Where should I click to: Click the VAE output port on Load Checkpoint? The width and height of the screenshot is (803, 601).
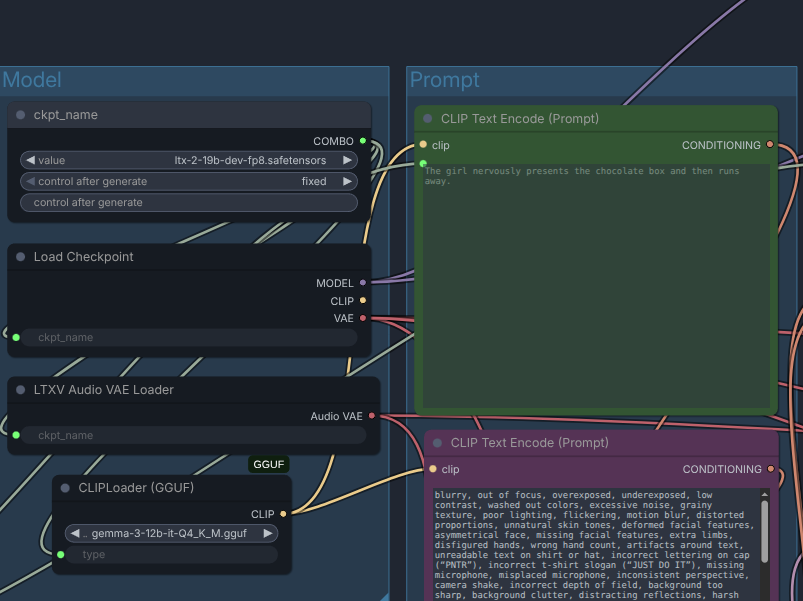point(363,318)
